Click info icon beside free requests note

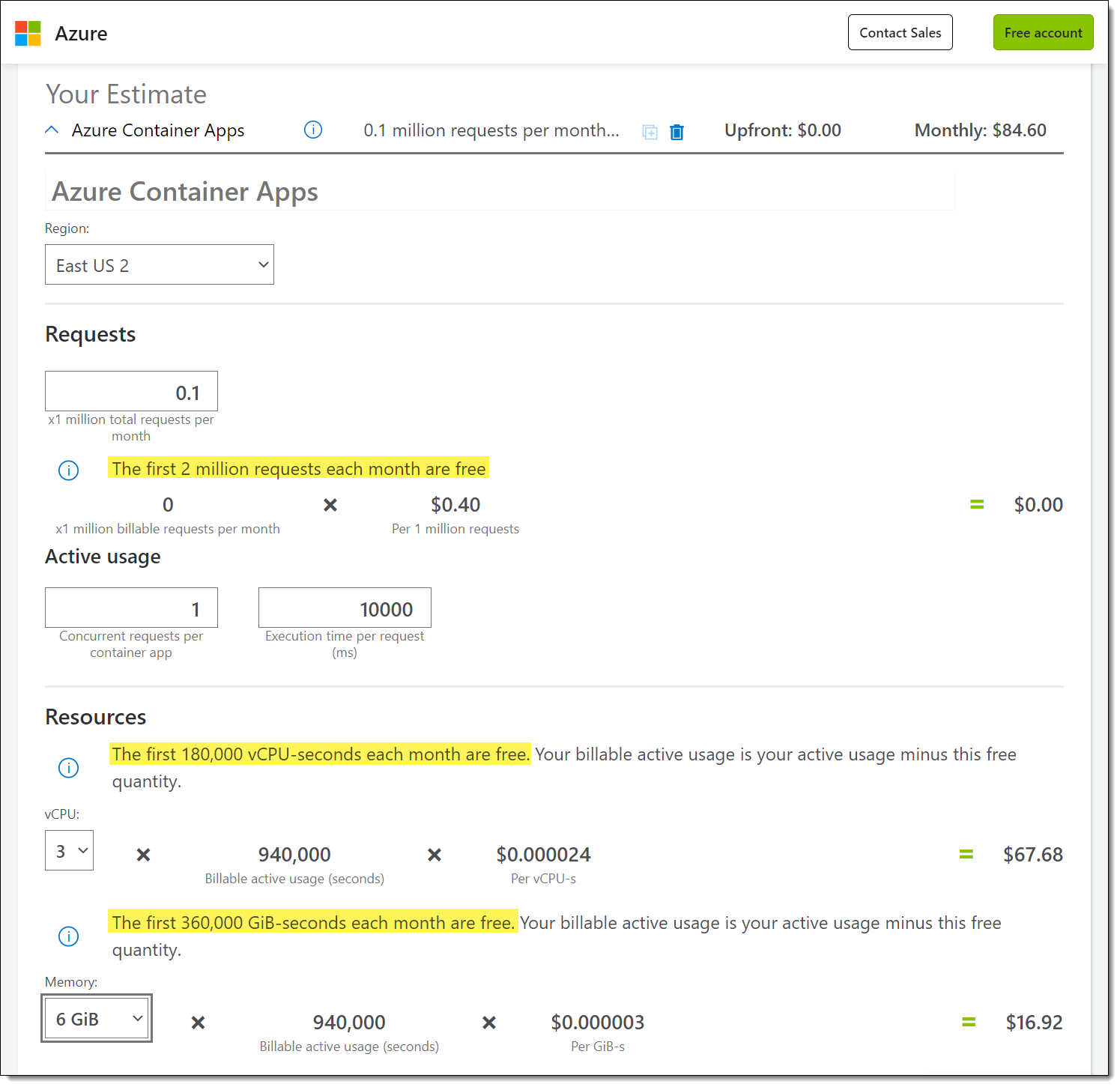pos(68,470)
